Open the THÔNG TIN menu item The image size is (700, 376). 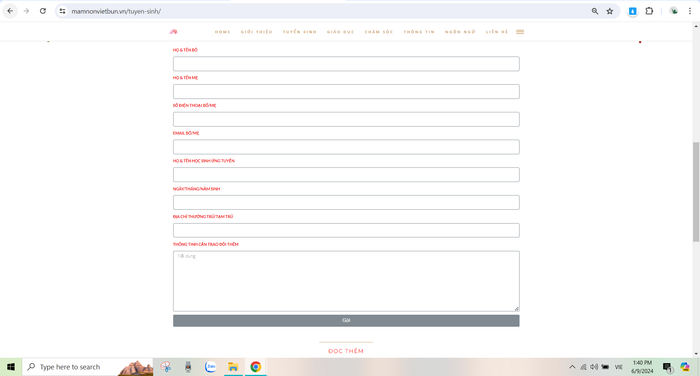pos(419,32)
